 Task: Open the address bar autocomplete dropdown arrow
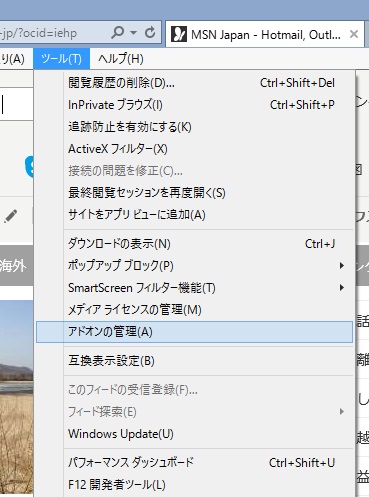pos(134,33)
